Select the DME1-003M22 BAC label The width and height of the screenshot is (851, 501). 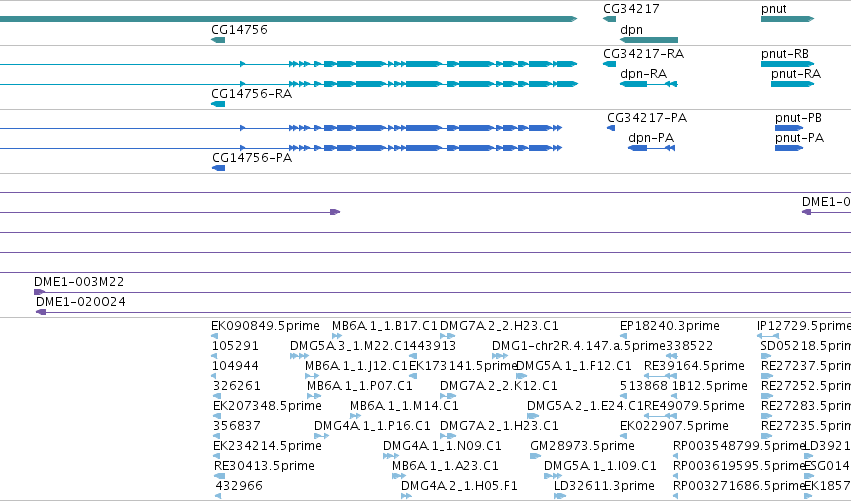tap(79, 282)
